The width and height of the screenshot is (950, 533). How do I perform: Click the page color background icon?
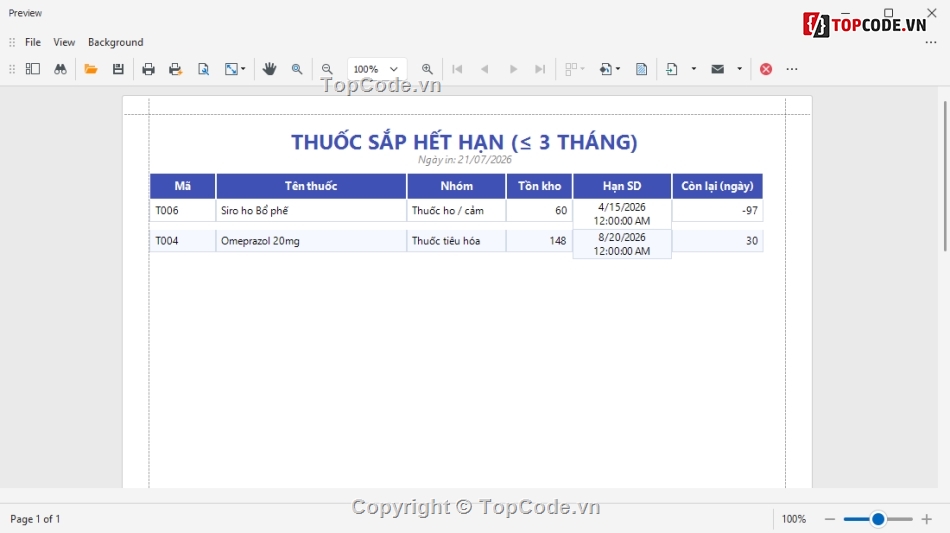click(x=605, y=69)
